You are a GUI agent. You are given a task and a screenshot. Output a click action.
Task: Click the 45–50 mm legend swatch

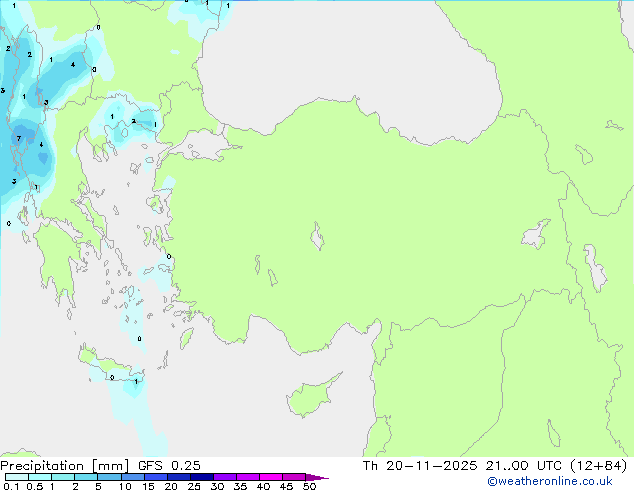[294, 477]
